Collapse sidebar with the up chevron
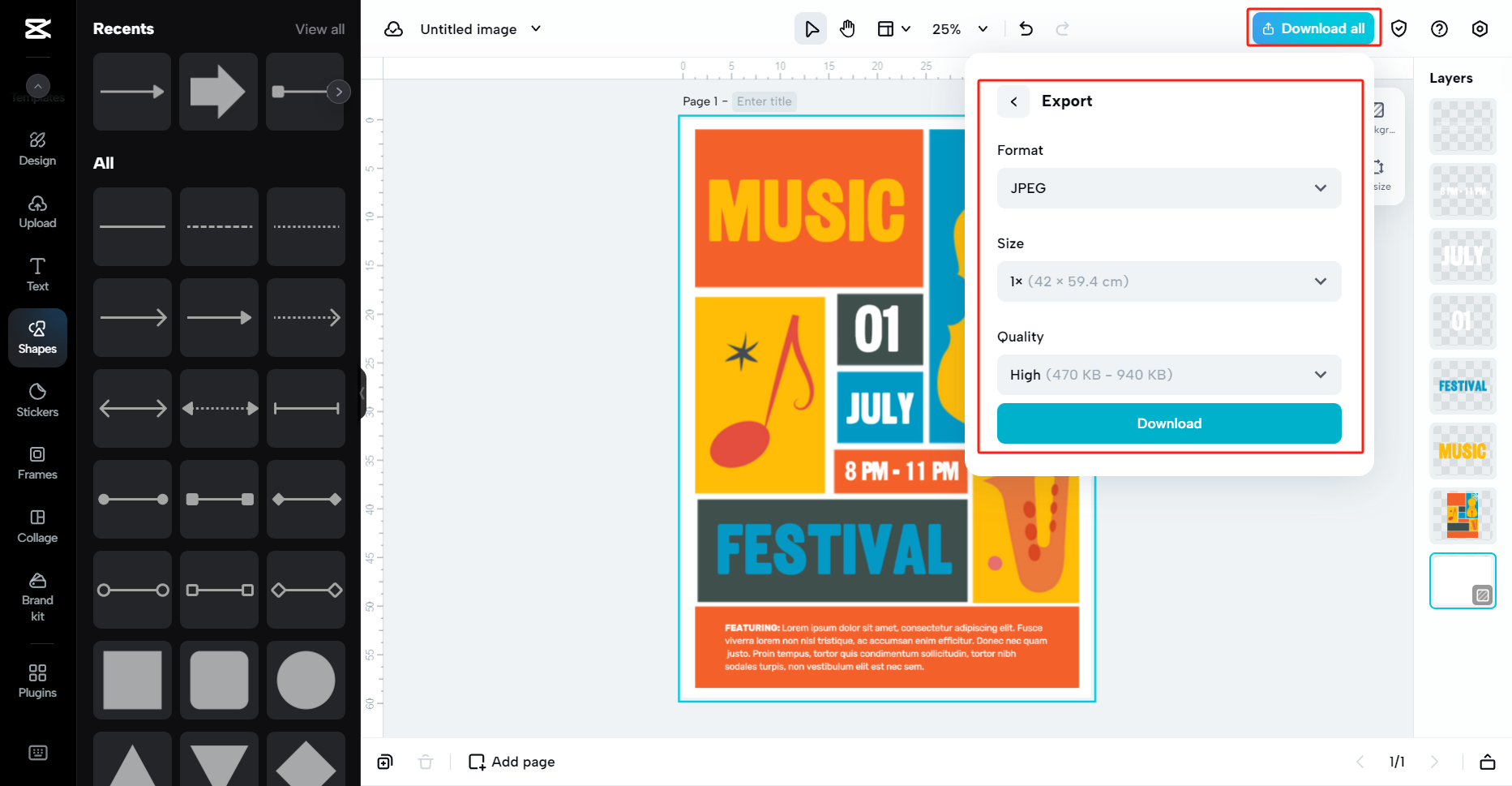The height and width of the screenshot is (786, 1512). click(38, 86)
